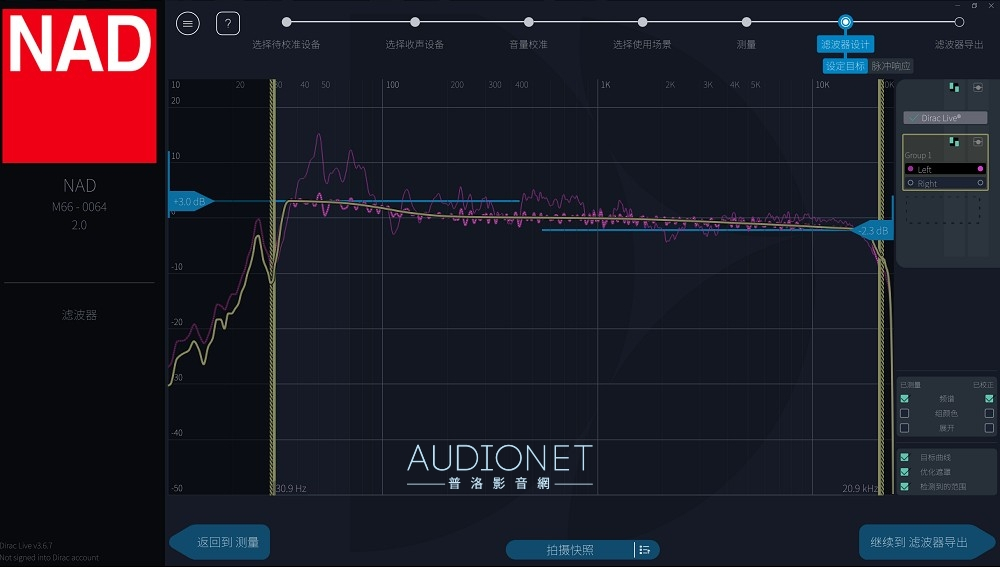
Task: Click M66 - 0064 device text
Action: [x=79, y=207]
